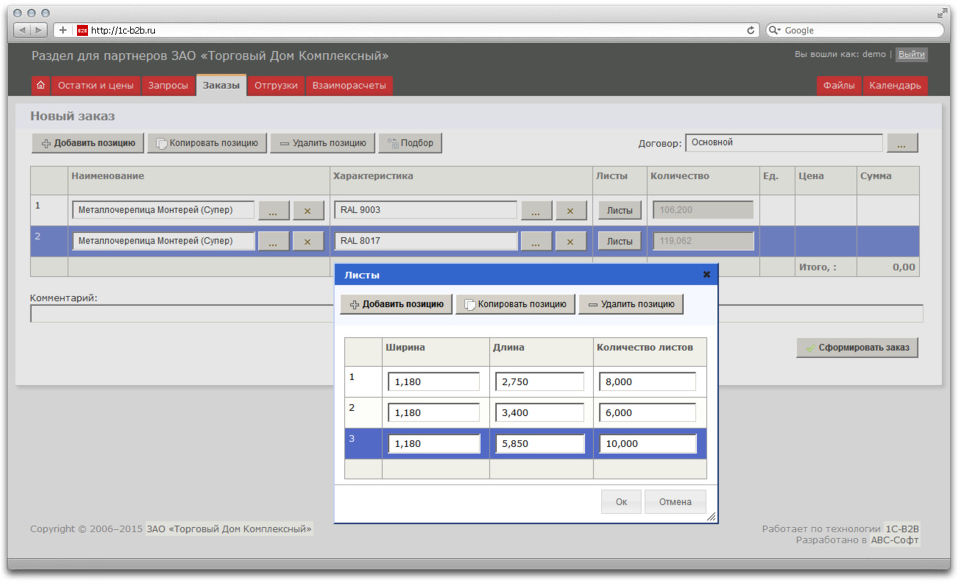Close the Листы dialog with X
This screenshot has width=960, height=584.
[707, 274]
